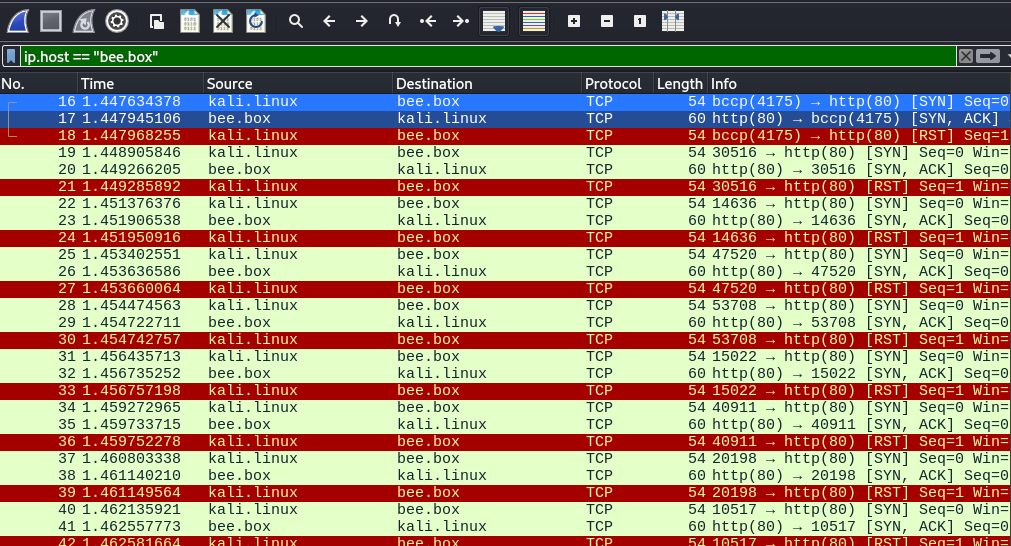This screenshot has width=1011, height=546.
Task: Select packet 30 RST row
Action: coord(506,339)
